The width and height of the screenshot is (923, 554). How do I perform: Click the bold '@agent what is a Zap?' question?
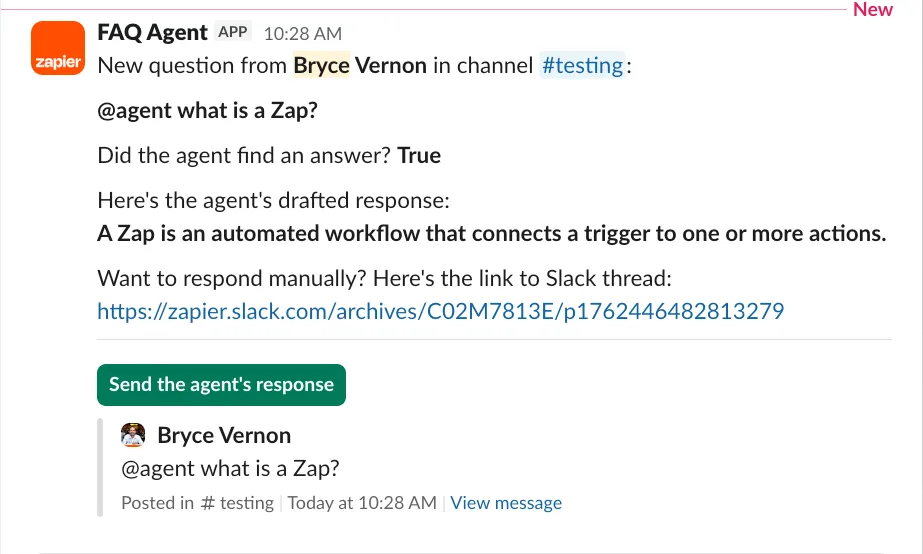pyautogui.click(x=207, y=110)
